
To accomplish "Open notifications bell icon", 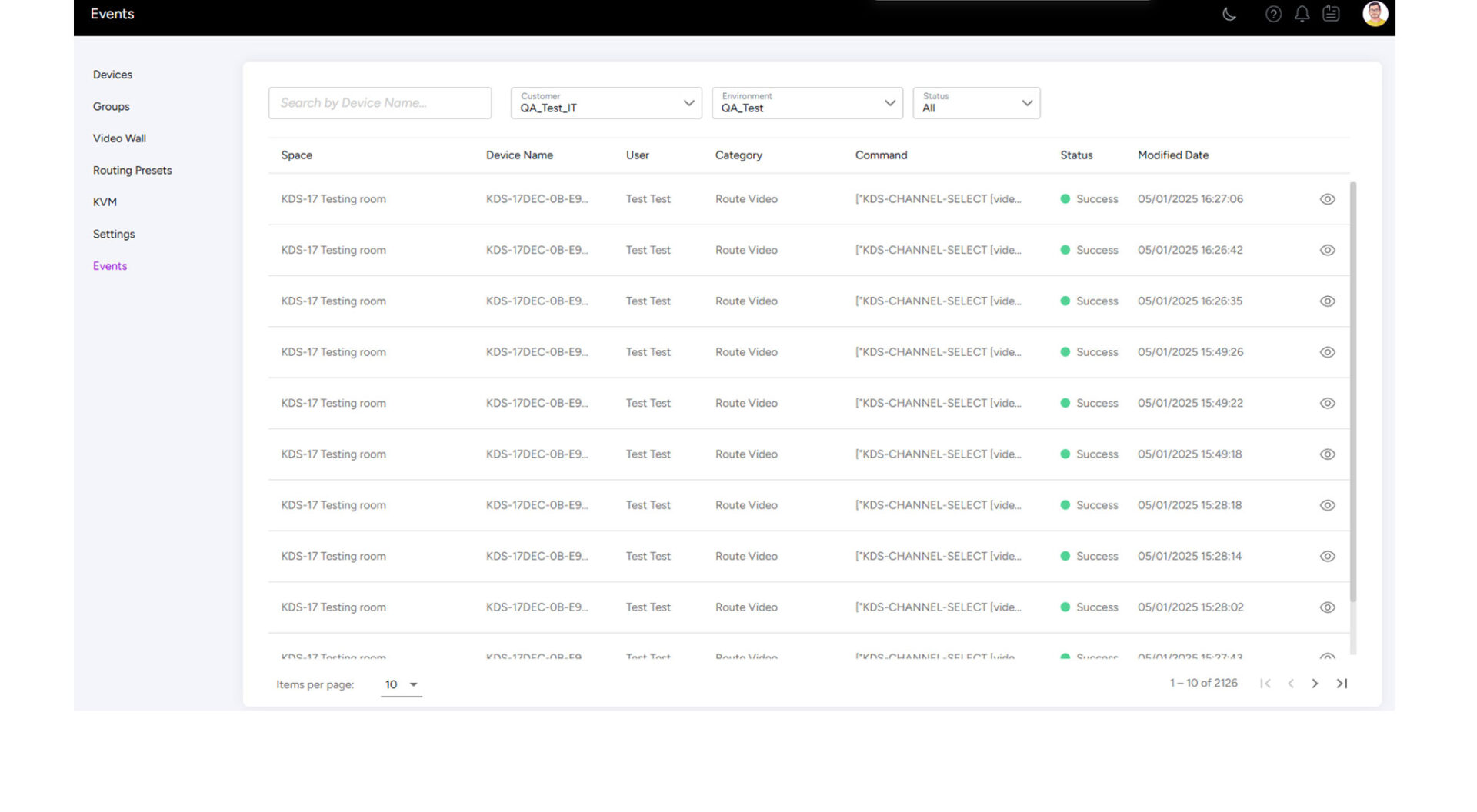I will coord(1302,14).
